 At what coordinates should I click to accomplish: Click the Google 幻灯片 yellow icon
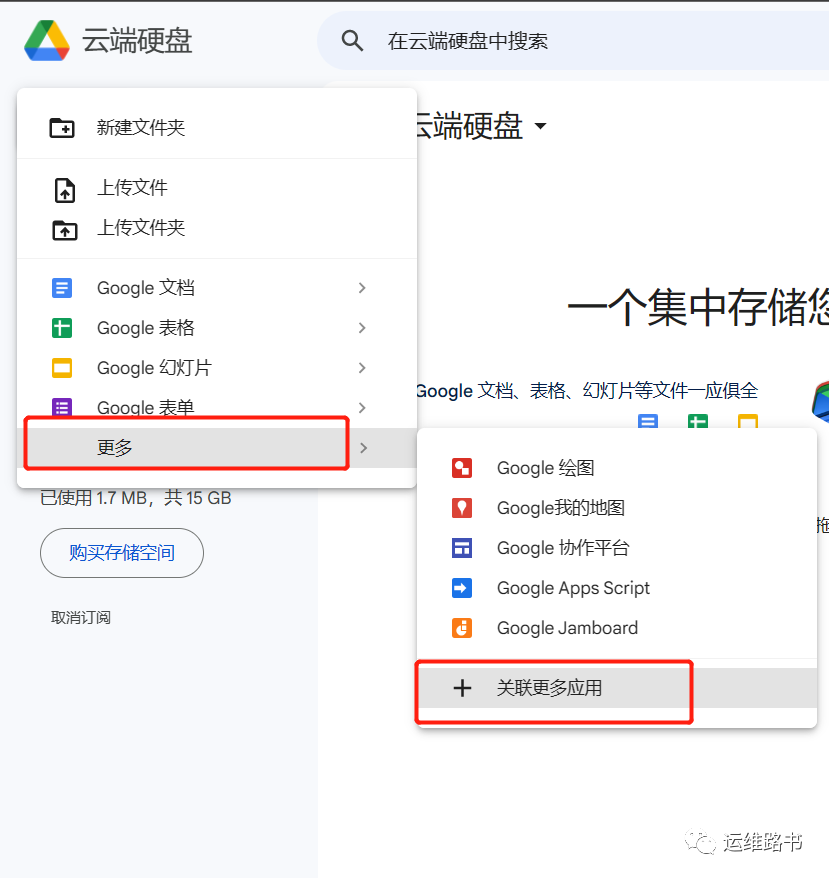tap(62, 368)
